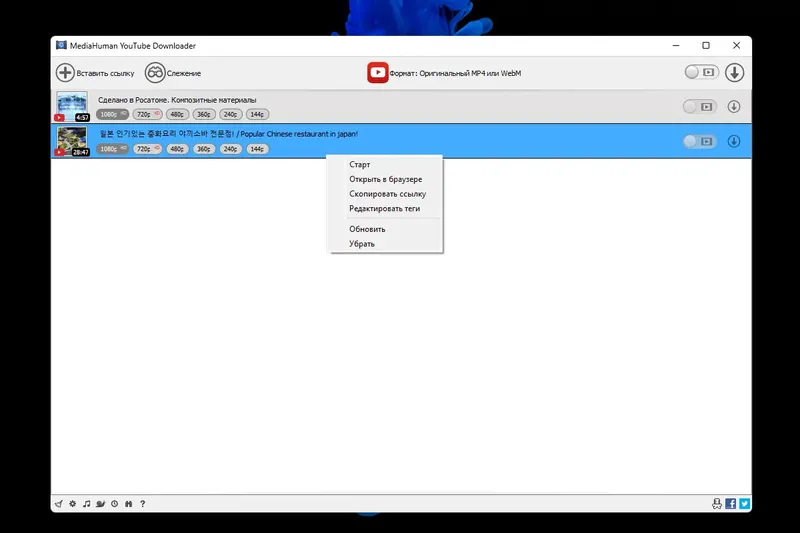The height and width of the screenshot is (533, 800).
Task: Toggle the video switch for the Chinese restaurant row
Action: point(699,141)
